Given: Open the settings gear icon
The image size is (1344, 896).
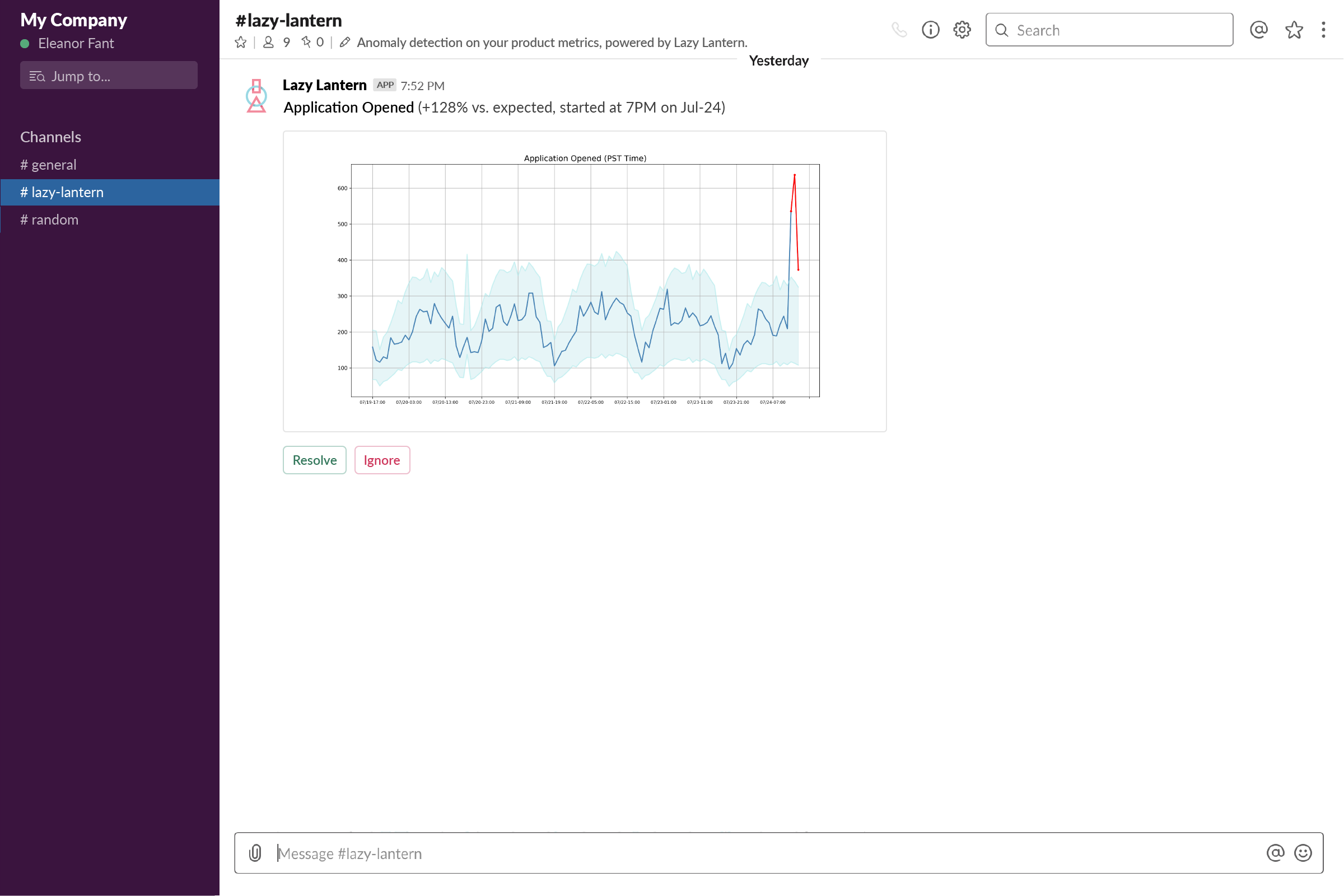Looking at the screenshot, I should point(961,30).
